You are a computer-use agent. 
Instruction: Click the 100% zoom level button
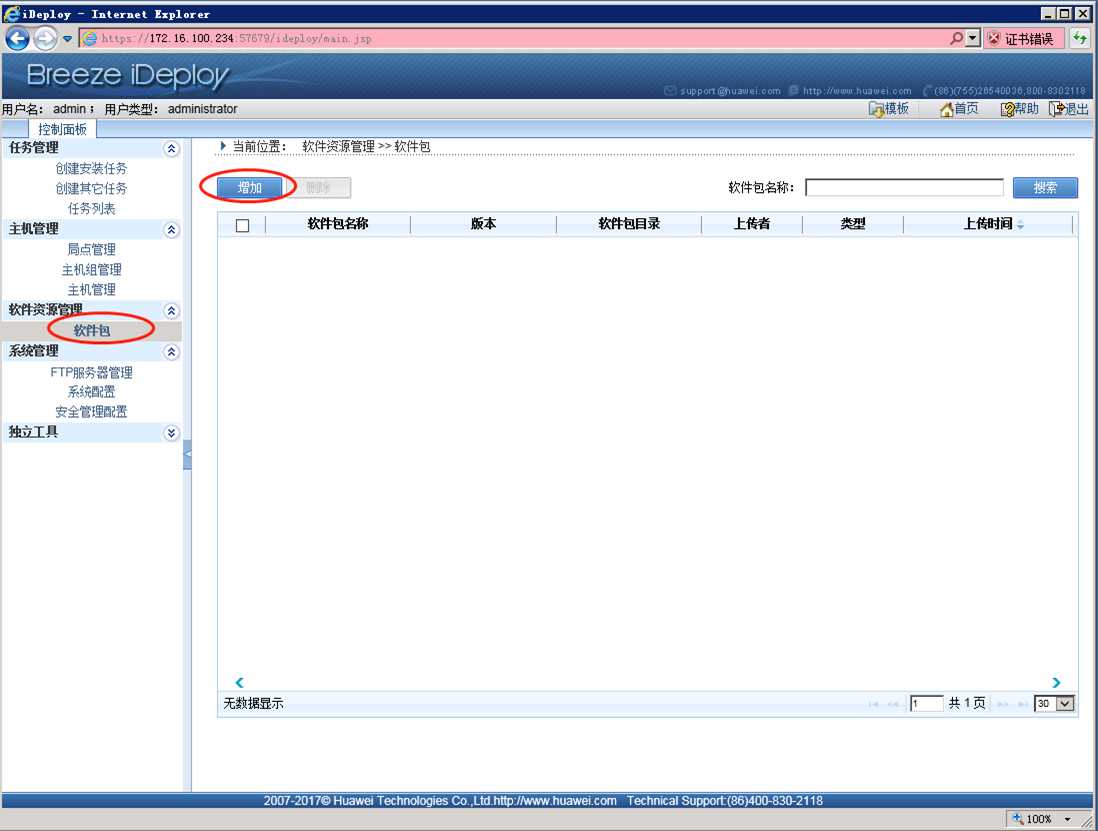click(x=1032, y=819)
